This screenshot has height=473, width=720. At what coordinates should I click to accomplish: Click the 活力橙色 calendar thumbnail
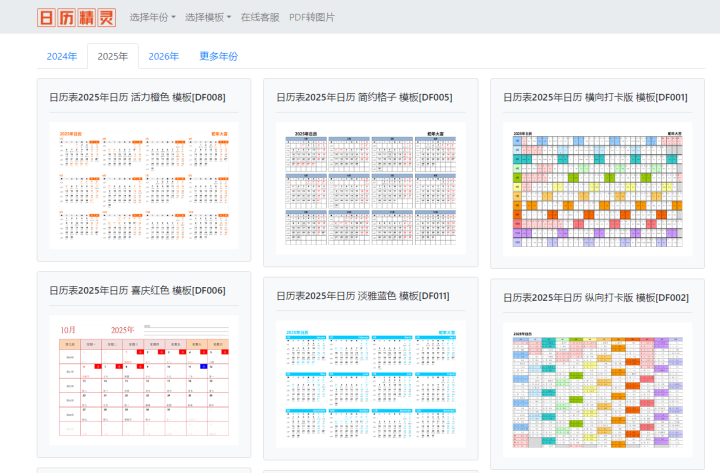pos(144,185)
